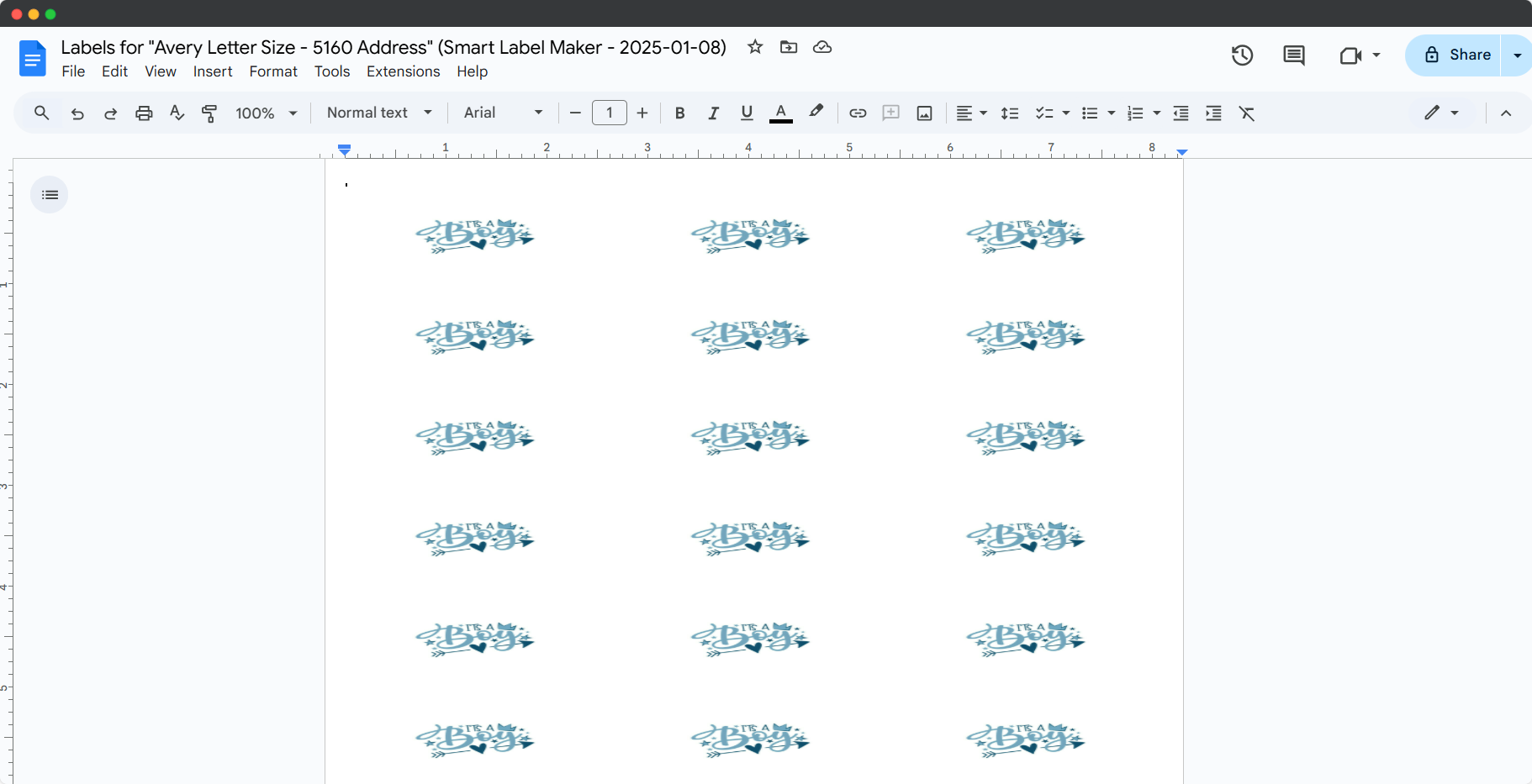Open the Normal text style dropdown
The height and width of the screenshot is (784, 1532).
pos(379,113)
